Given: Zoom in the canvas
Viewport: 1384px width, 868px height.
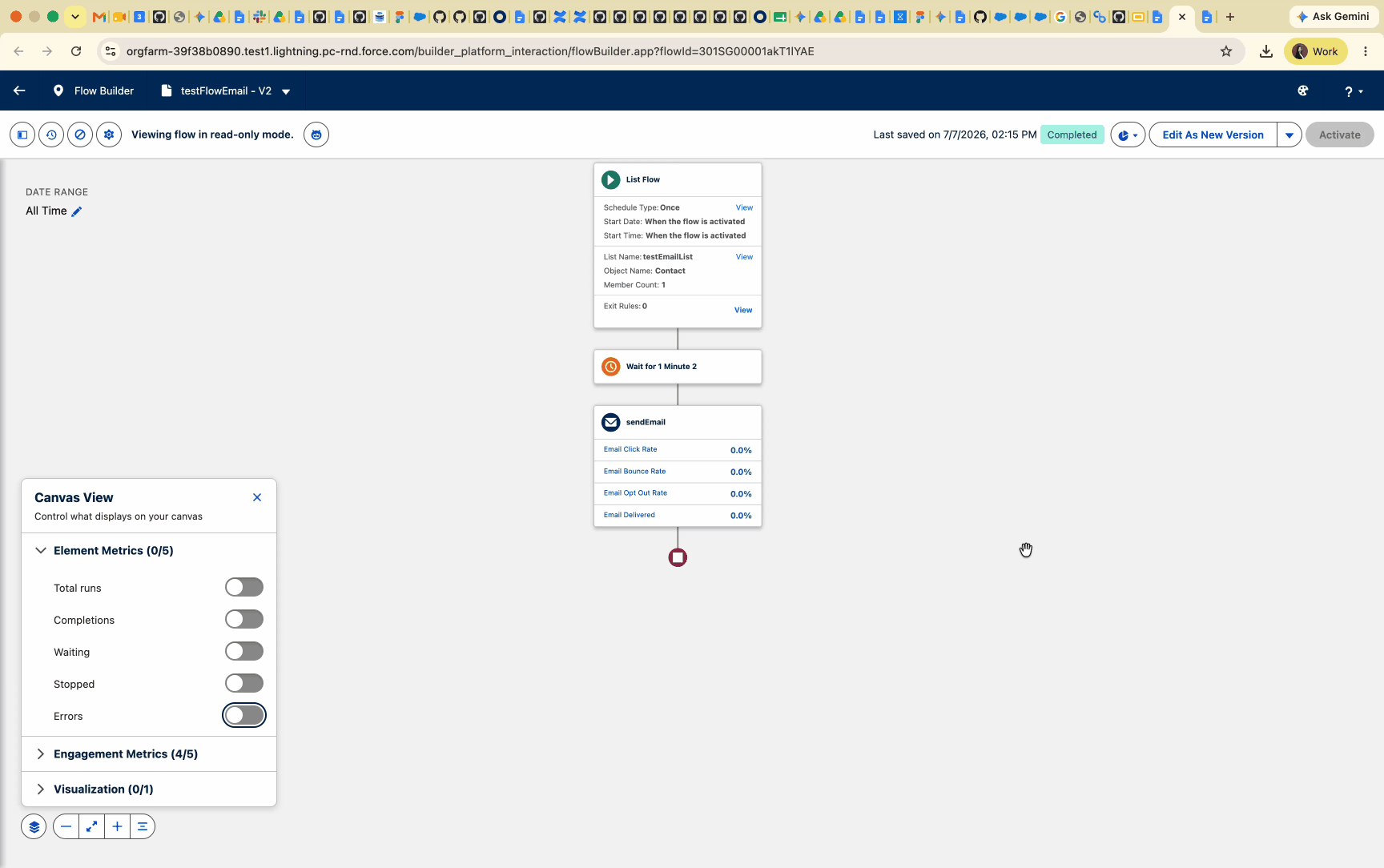Looking at the screenshot, I should [x=117, y=826].
